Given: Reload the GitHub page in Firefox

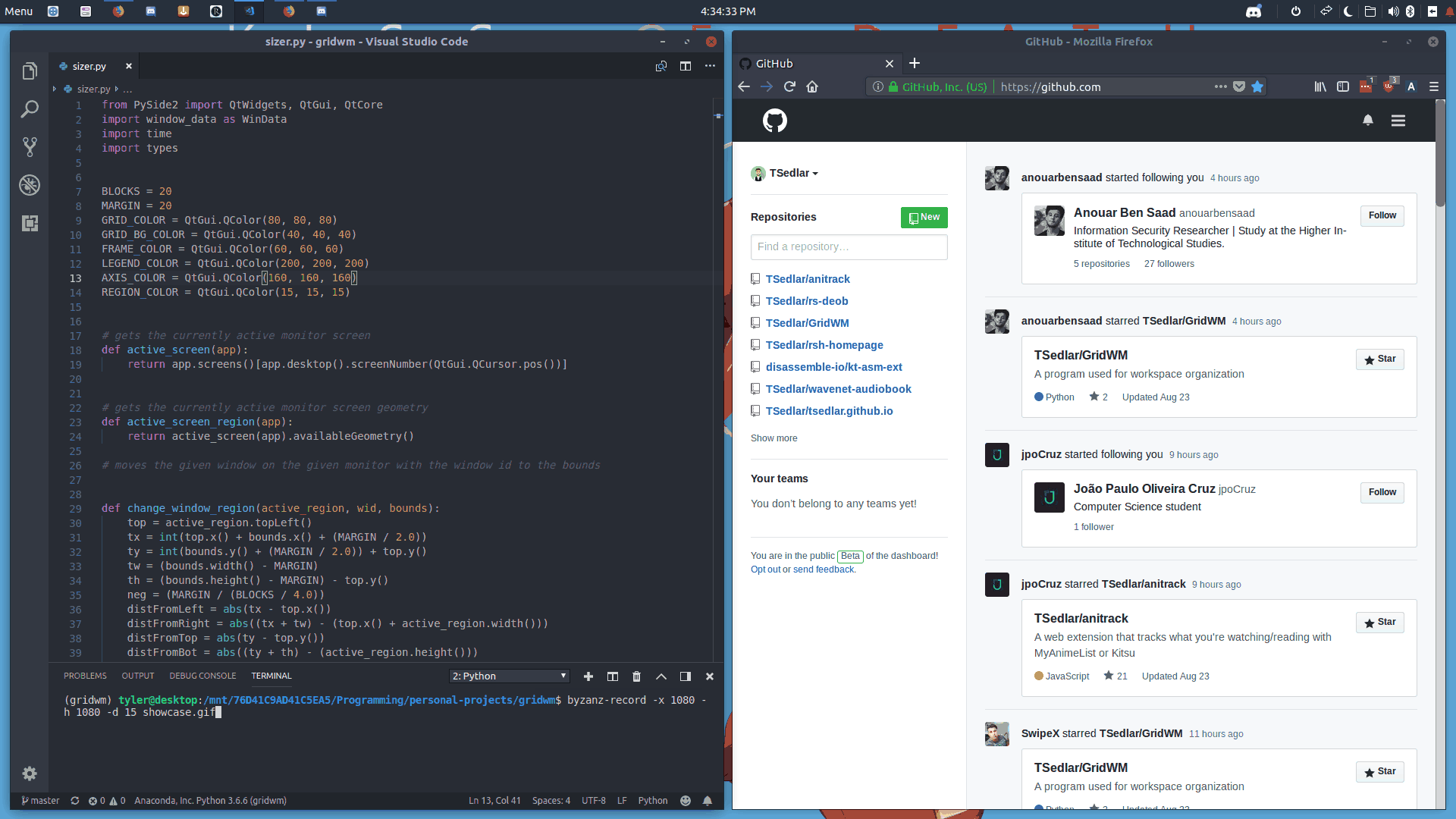Looking at the screenshot, I should (x=789, y=86).
